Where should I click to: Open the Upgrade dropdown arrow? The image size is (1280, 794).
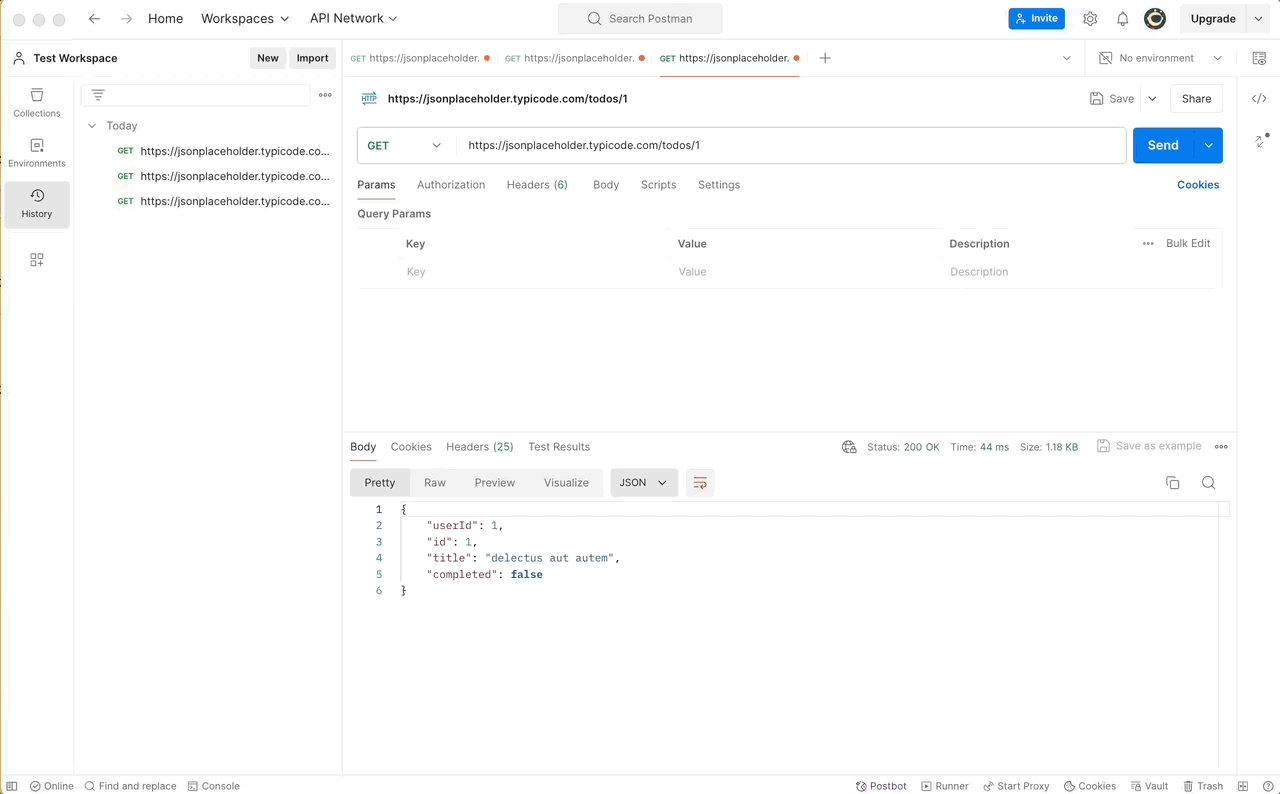pos(1258,19)
